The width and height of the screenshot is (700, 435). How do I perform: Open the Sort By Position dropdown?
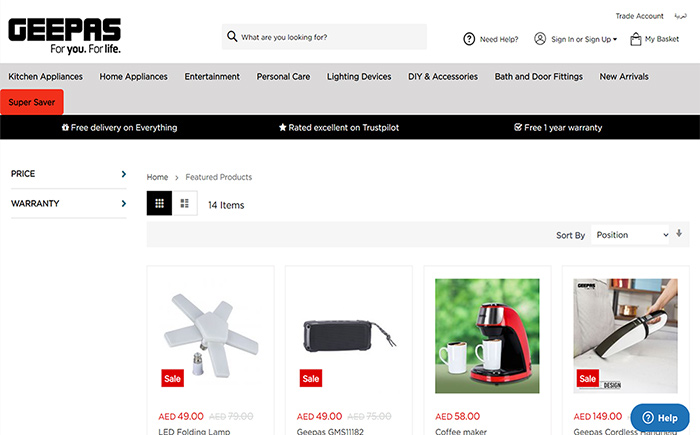click(630, 235)
